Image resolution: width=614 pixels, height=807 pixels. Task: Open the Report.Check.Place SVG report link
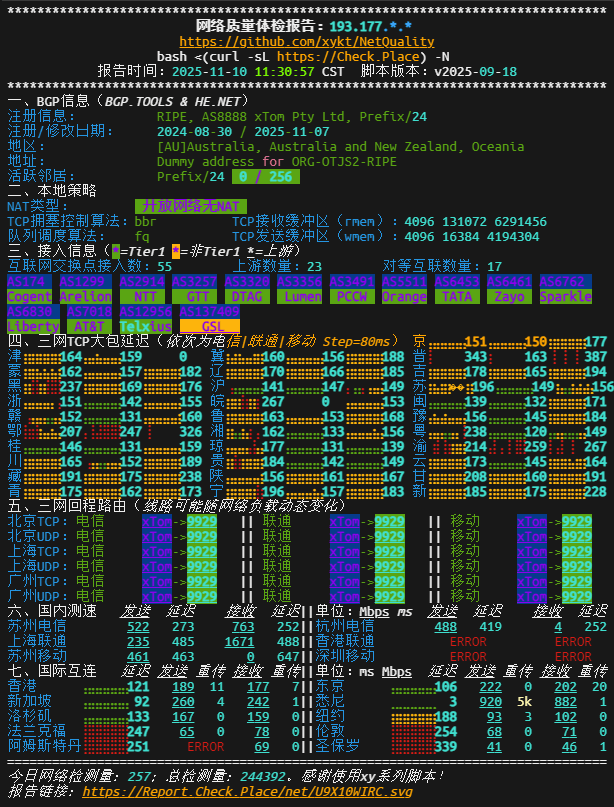[247, 791]
